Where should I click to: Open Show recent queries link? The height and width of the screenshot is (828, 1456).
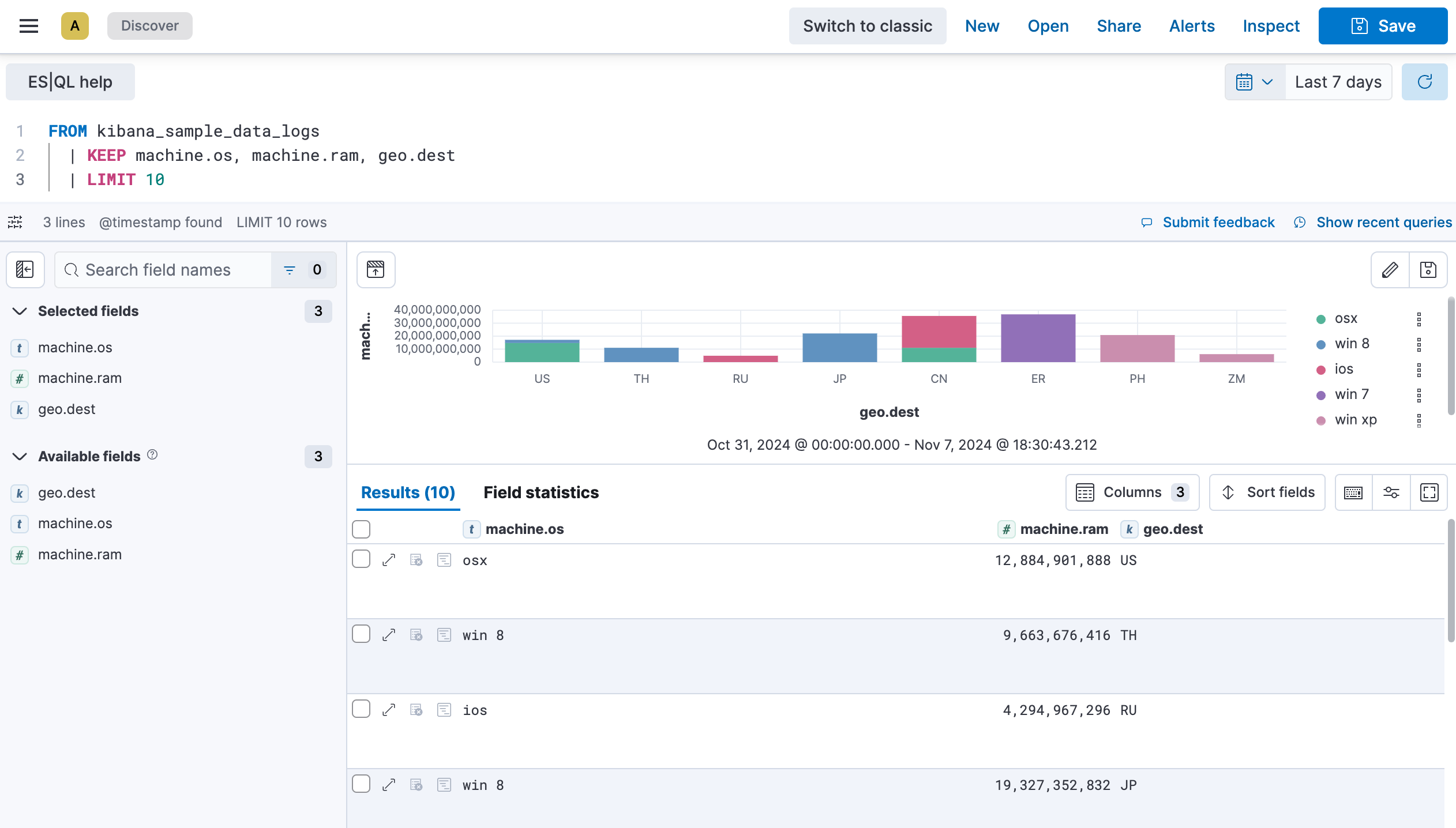click(x=1383, y=222)
